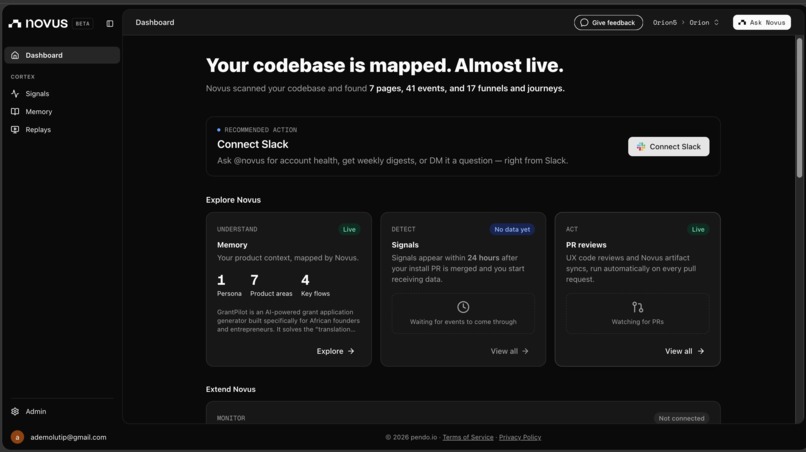
Task: Click the Dashboard home icon
Action: point(15,55)
